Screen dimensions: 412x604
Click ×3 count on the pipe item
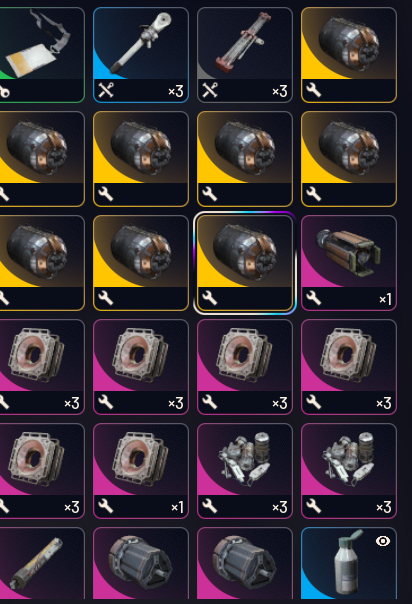[x=176, y=92]
